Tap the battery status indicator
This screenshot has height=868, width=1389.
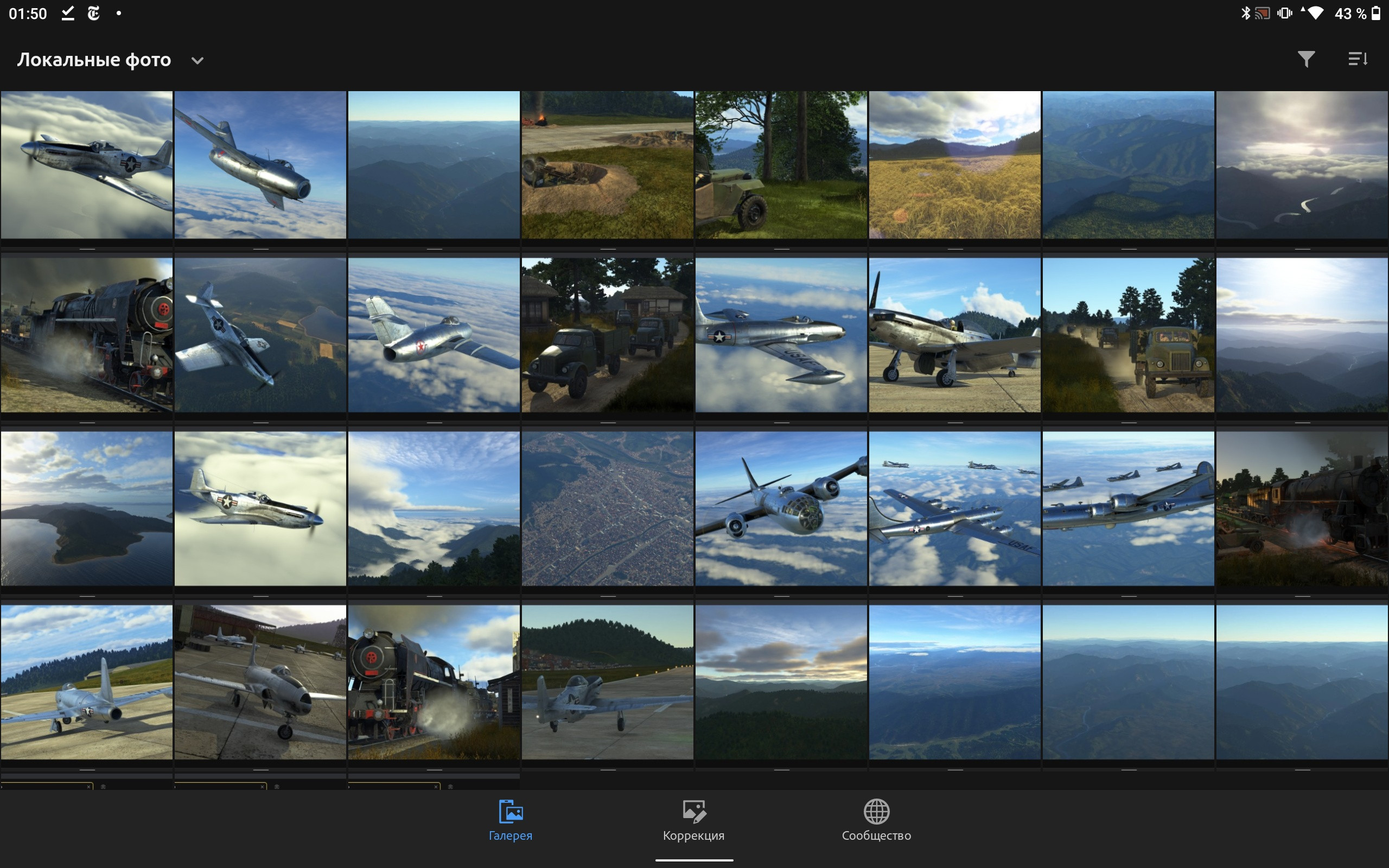click(1376, 13)
